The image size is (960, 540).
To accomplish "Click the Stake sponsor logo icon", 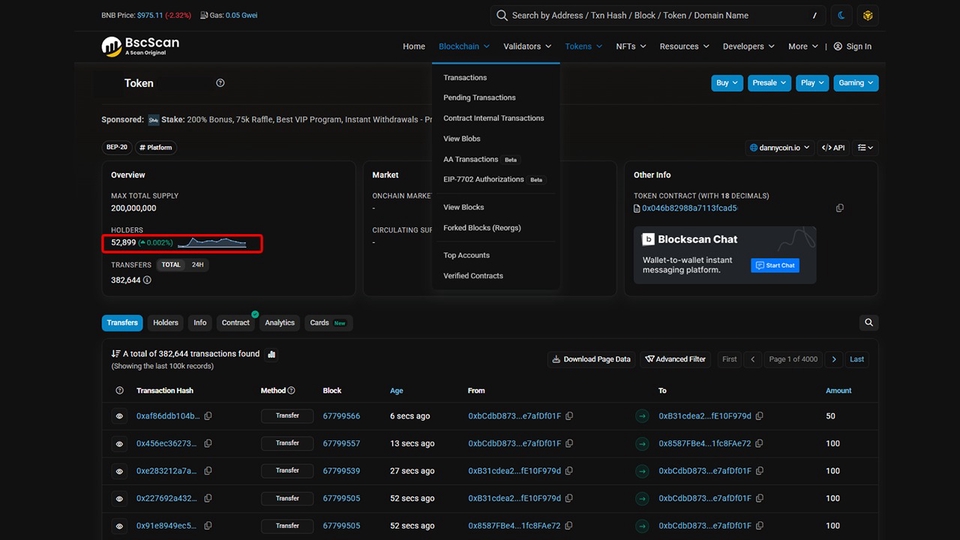I will [x=153, y=120].
